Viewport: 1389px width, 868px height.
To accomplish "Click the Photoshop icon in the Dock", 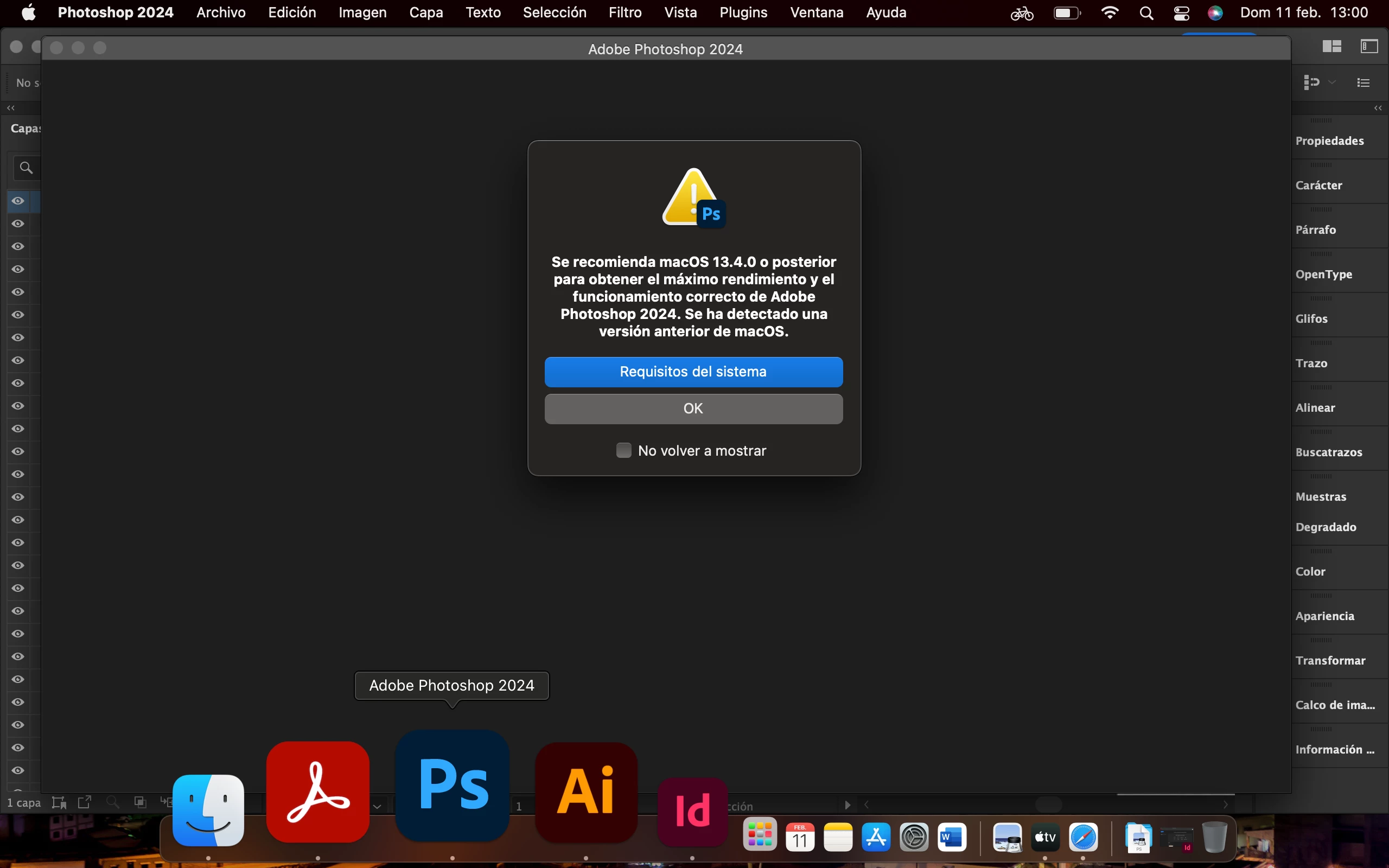I will click(453, 786).
